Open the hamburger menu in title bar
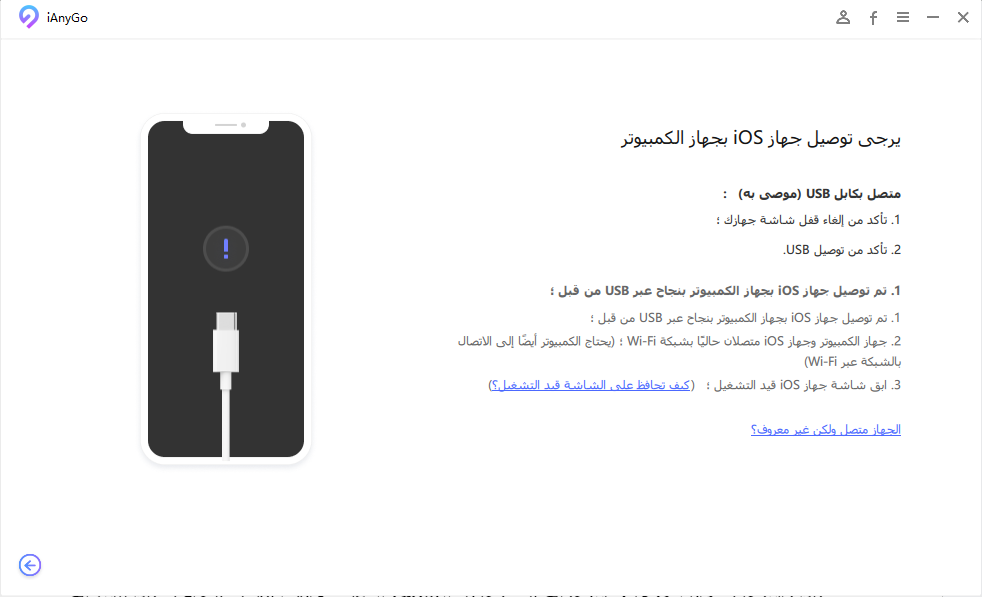Screen dimensions: 982x597 [x=902, y=17]
